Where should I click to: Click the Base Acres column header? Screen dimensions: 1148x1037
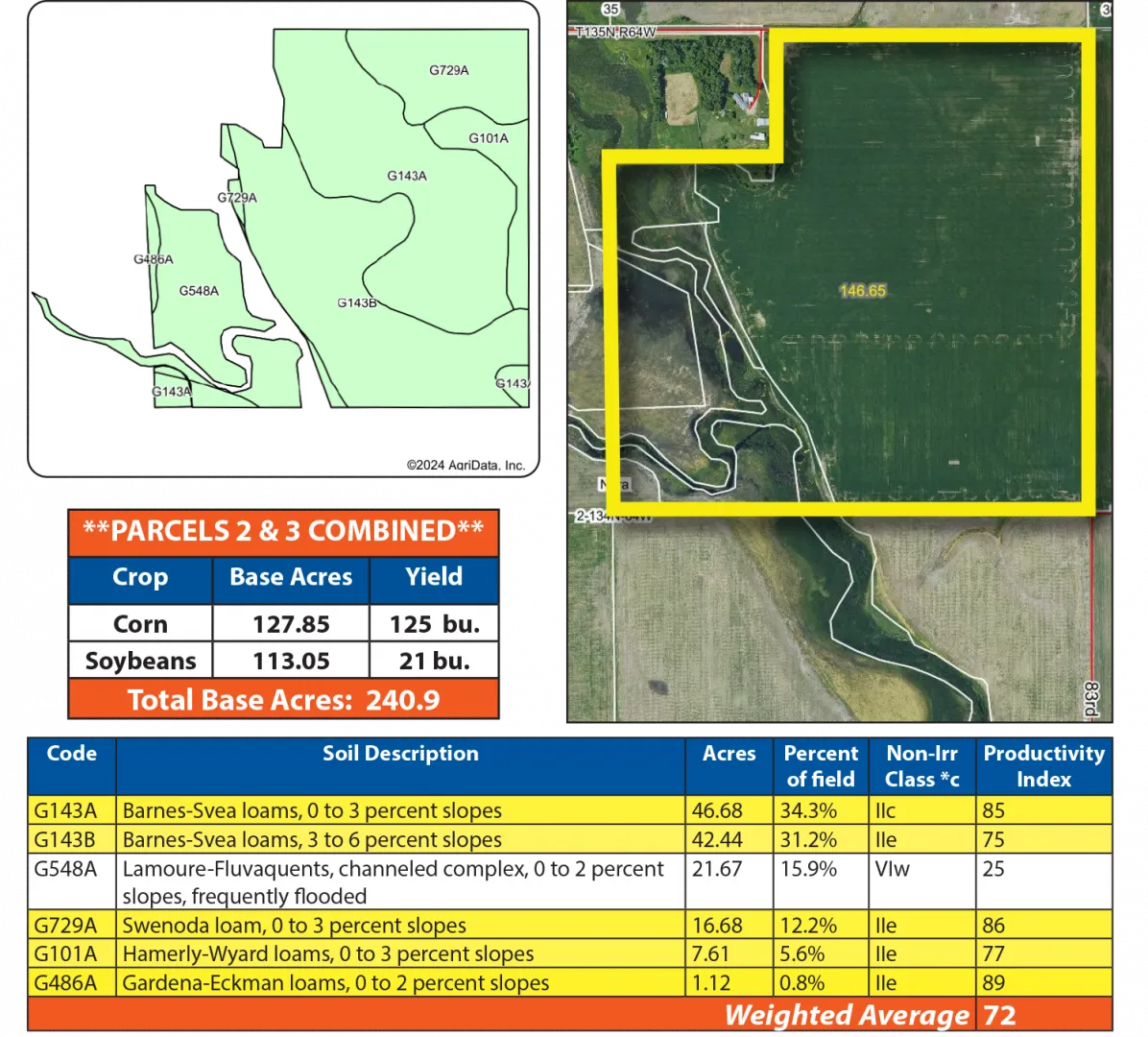click(x=291, y=578)
